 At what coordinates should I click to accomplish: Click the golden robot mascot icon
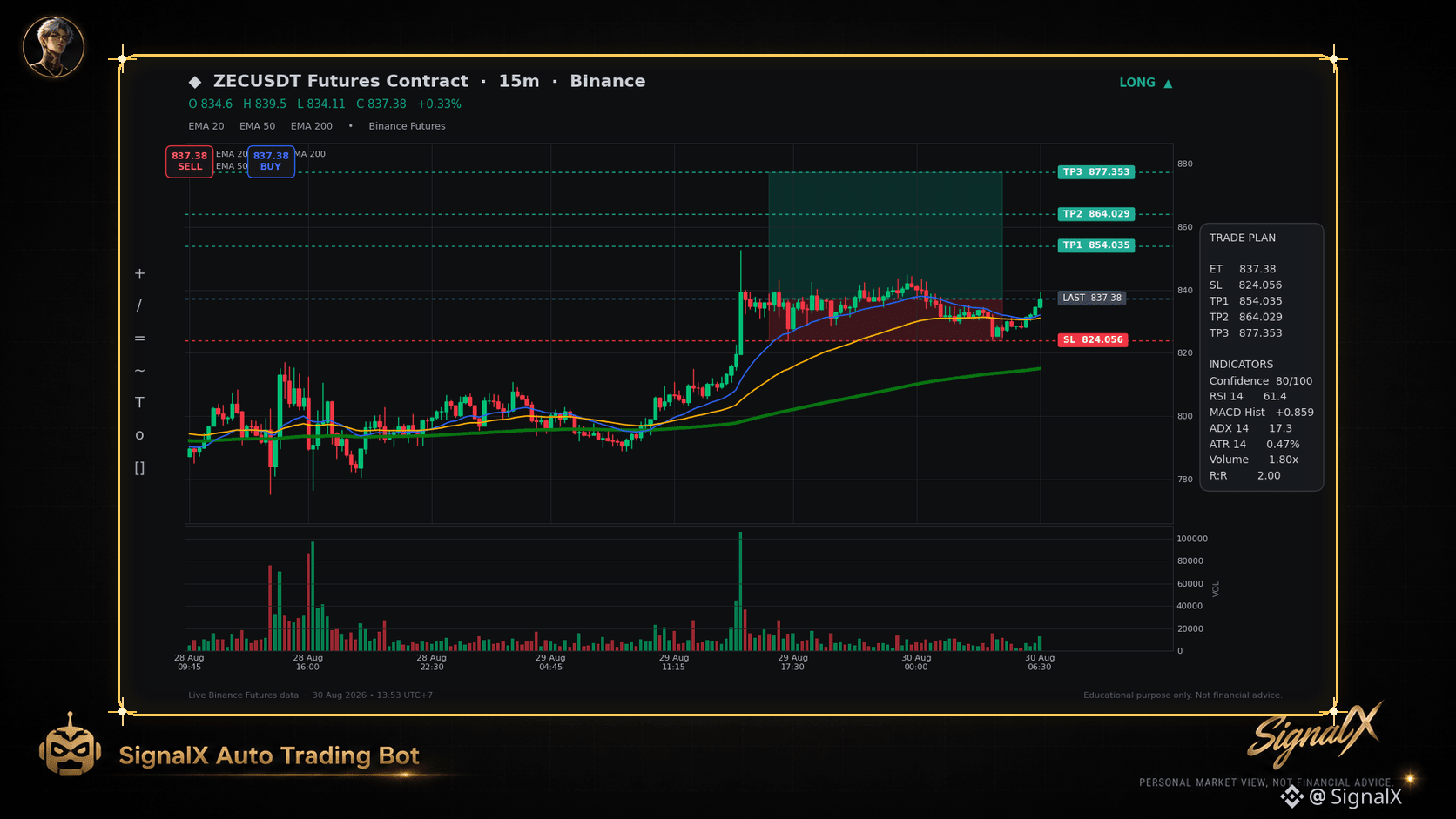[70, 745]
